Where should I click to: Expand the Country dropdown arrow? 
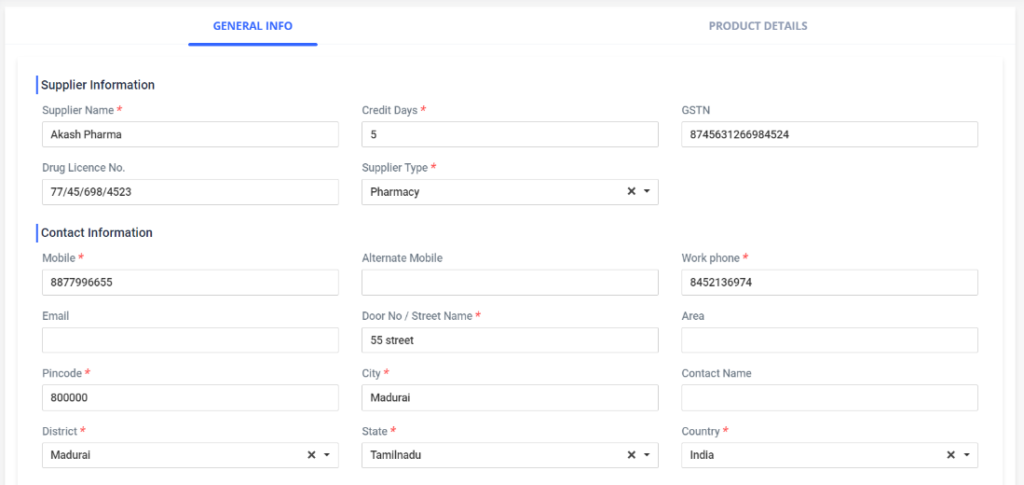click(967, 455)
